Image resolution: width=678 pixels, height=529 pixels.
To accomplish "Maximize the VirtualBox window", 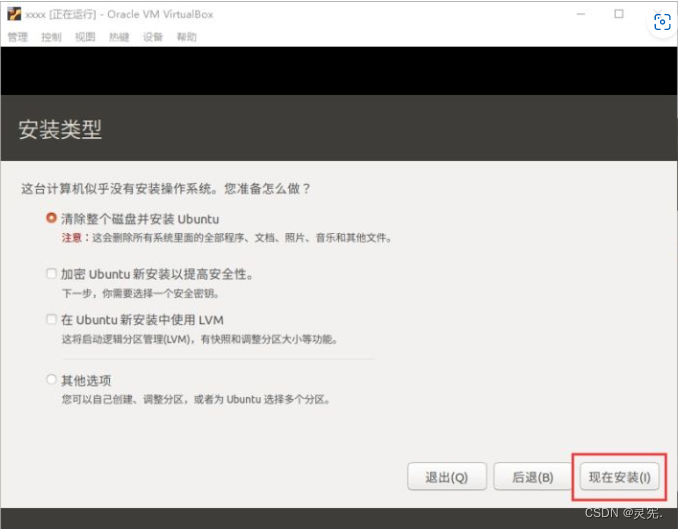I will tap(619, 14).
